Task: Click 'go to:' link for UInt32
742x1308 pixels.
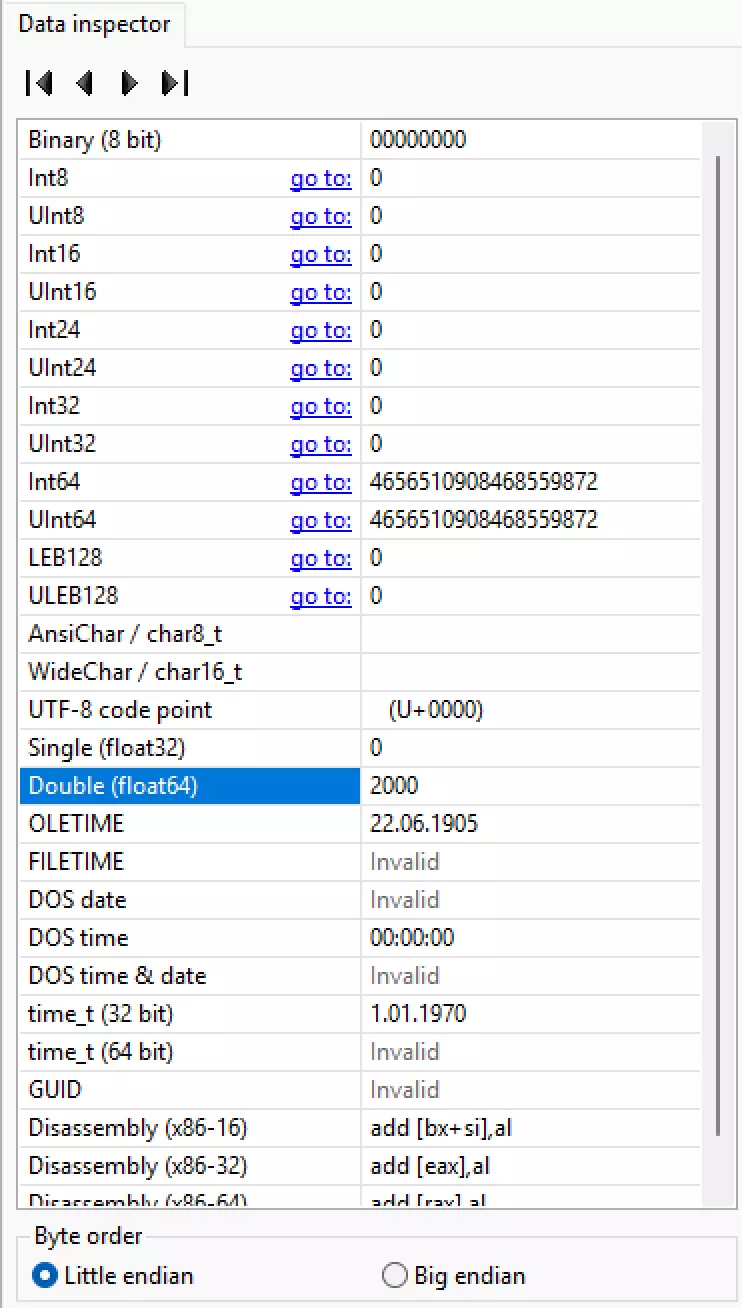Action: click(320, 445)
